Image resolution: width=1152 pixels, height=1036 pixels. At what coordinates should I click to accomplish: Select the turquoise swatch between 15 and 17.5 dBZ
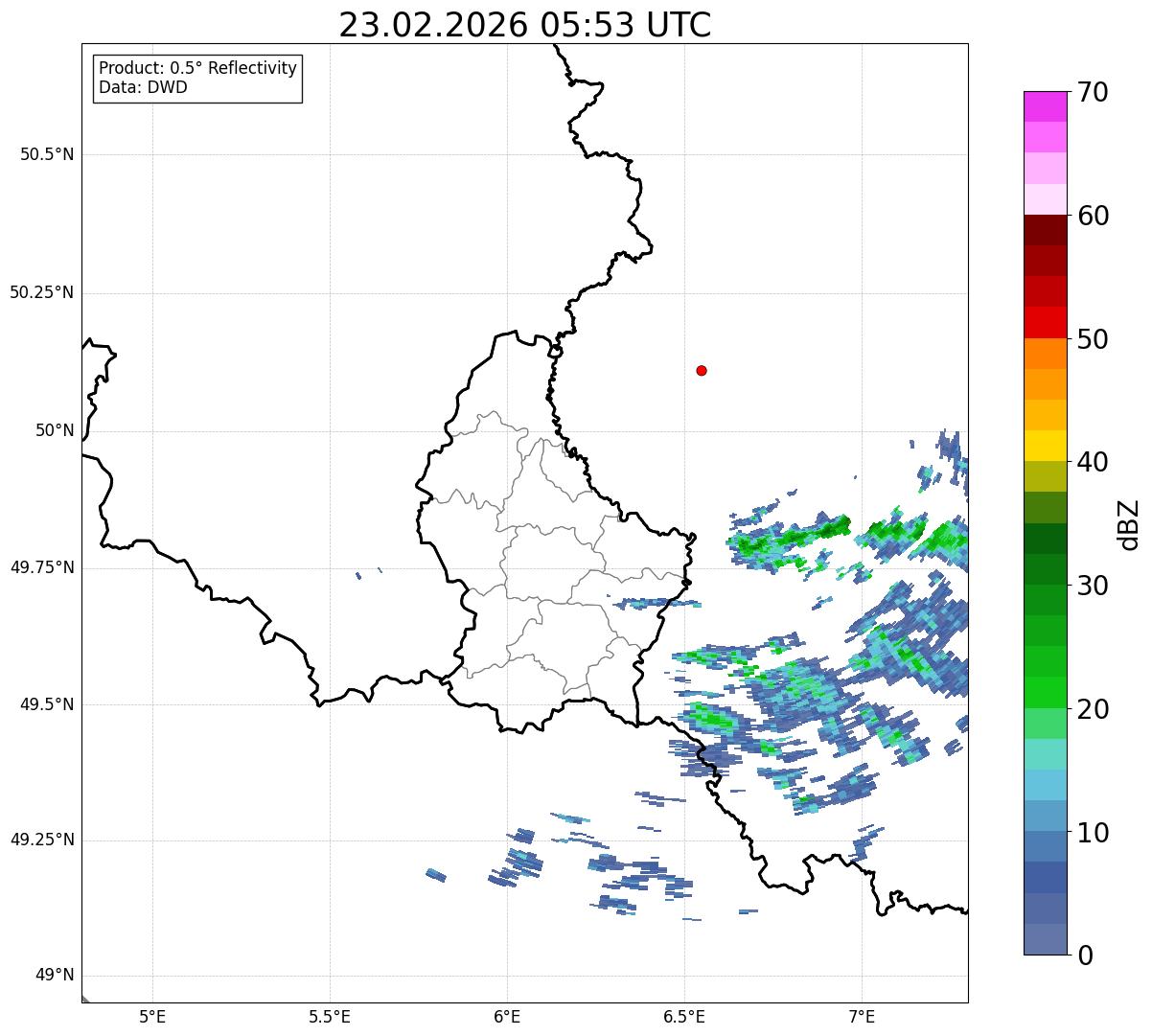[1046, 754]
